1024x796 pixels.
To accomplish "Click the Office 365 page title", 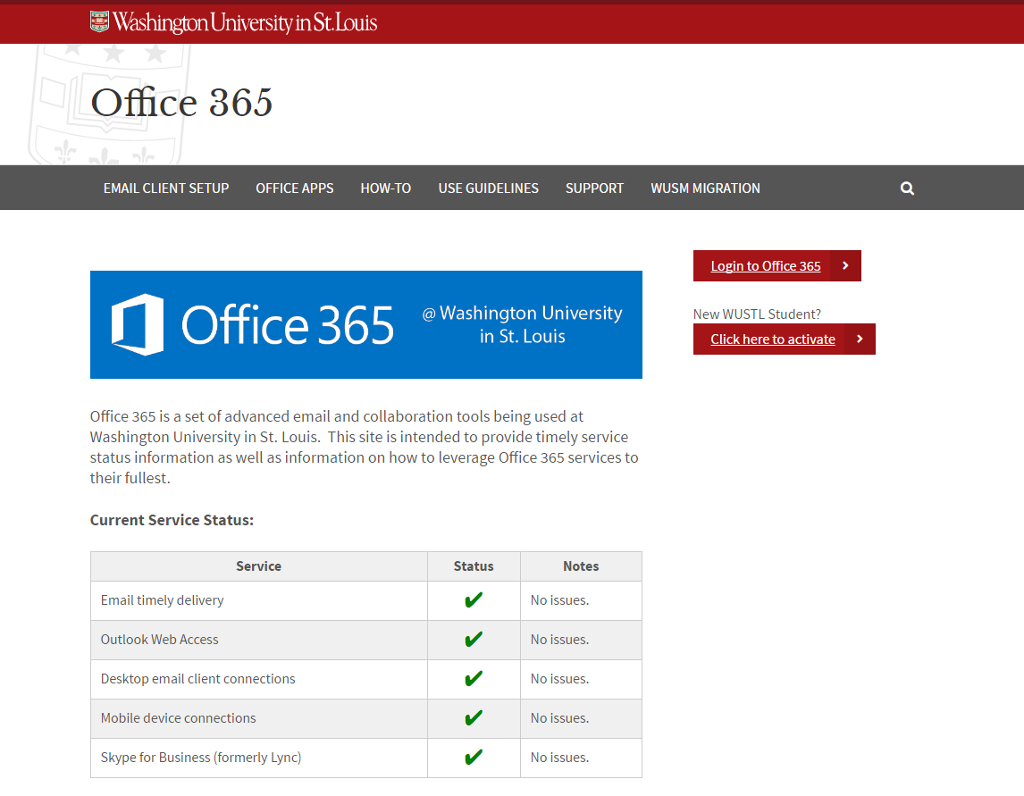I will [181, 103].
